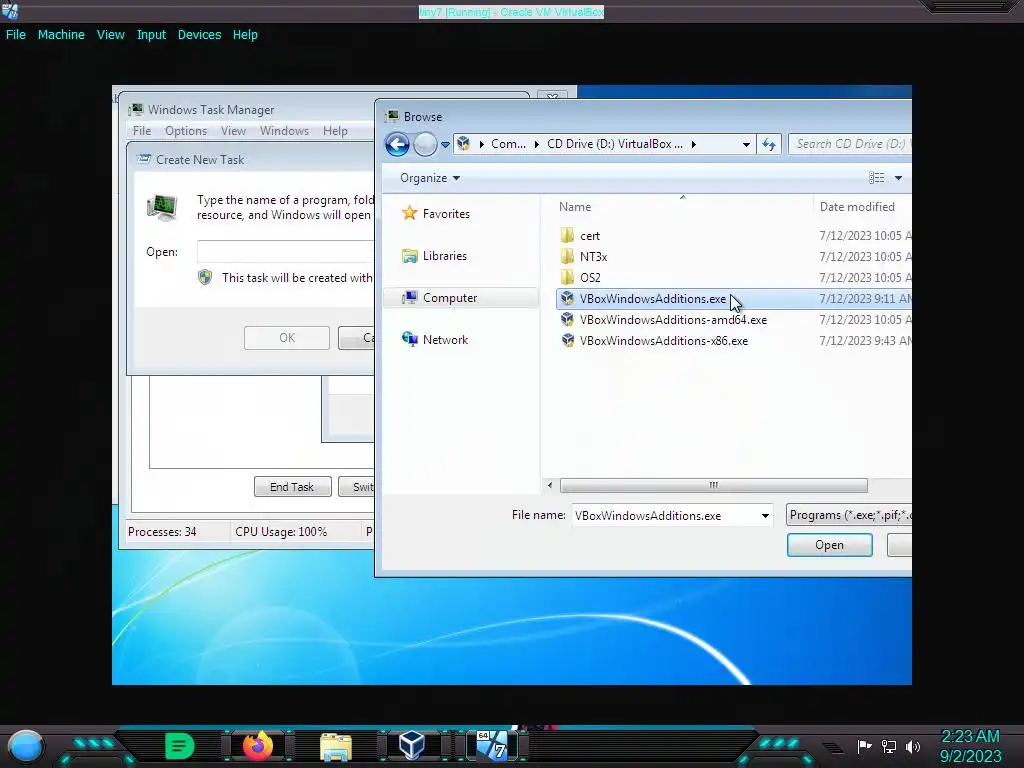The width and height of the screenshot is (1024, 768).
Task: Open VirtualBox File menu
Action: (16, 35)
